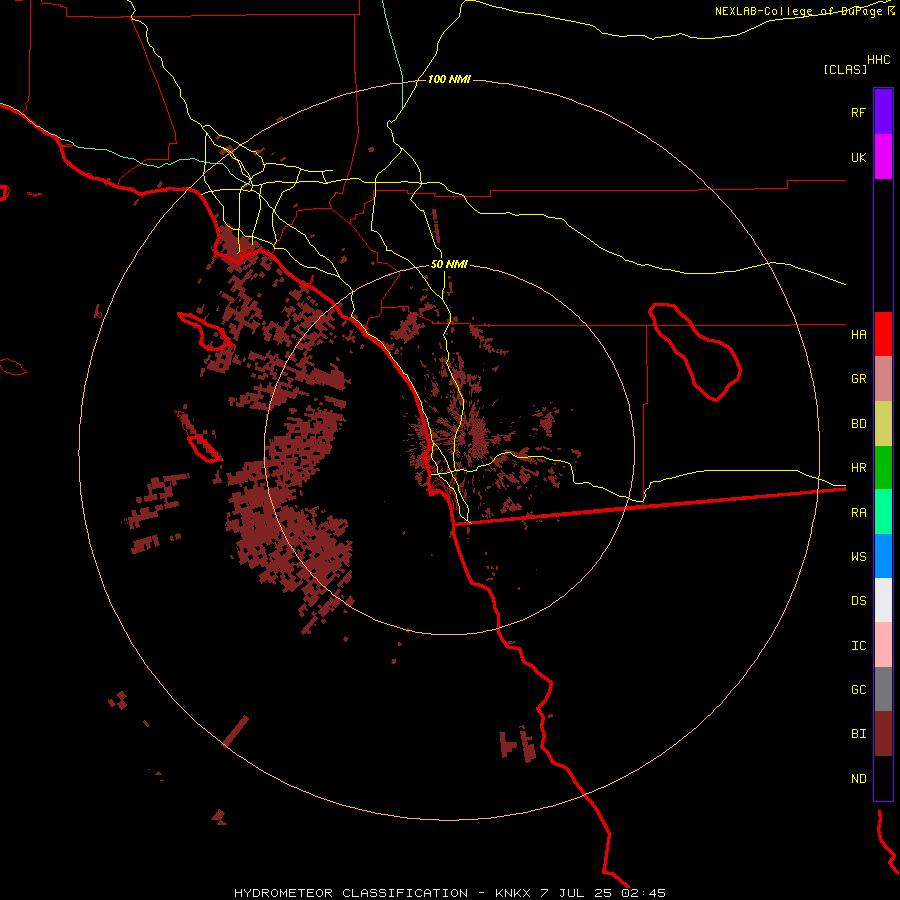Click the HA legend label
The height and width of the screenshot is (900, 900).
[x=858, y=335]
